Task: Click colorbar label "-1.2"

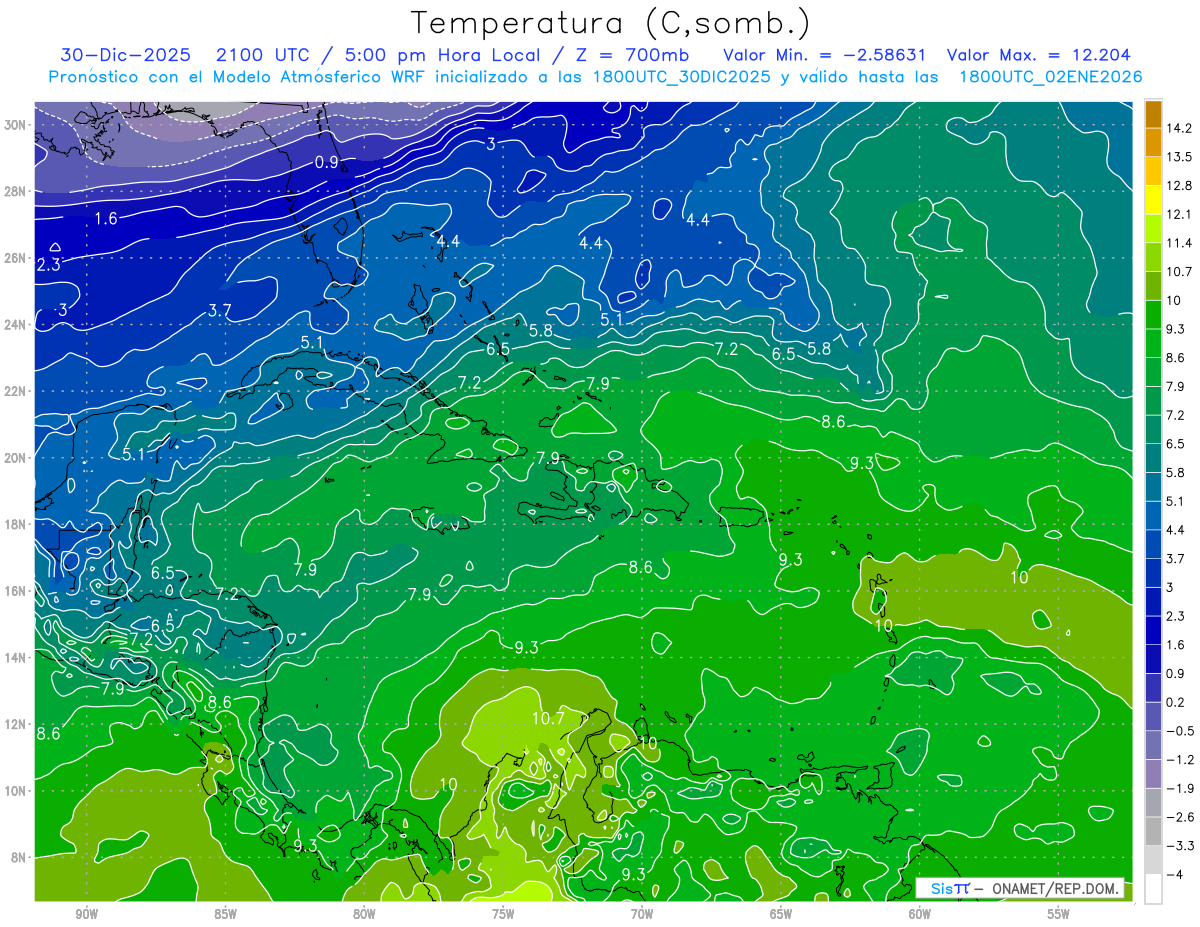Action: pos(1180,760)
